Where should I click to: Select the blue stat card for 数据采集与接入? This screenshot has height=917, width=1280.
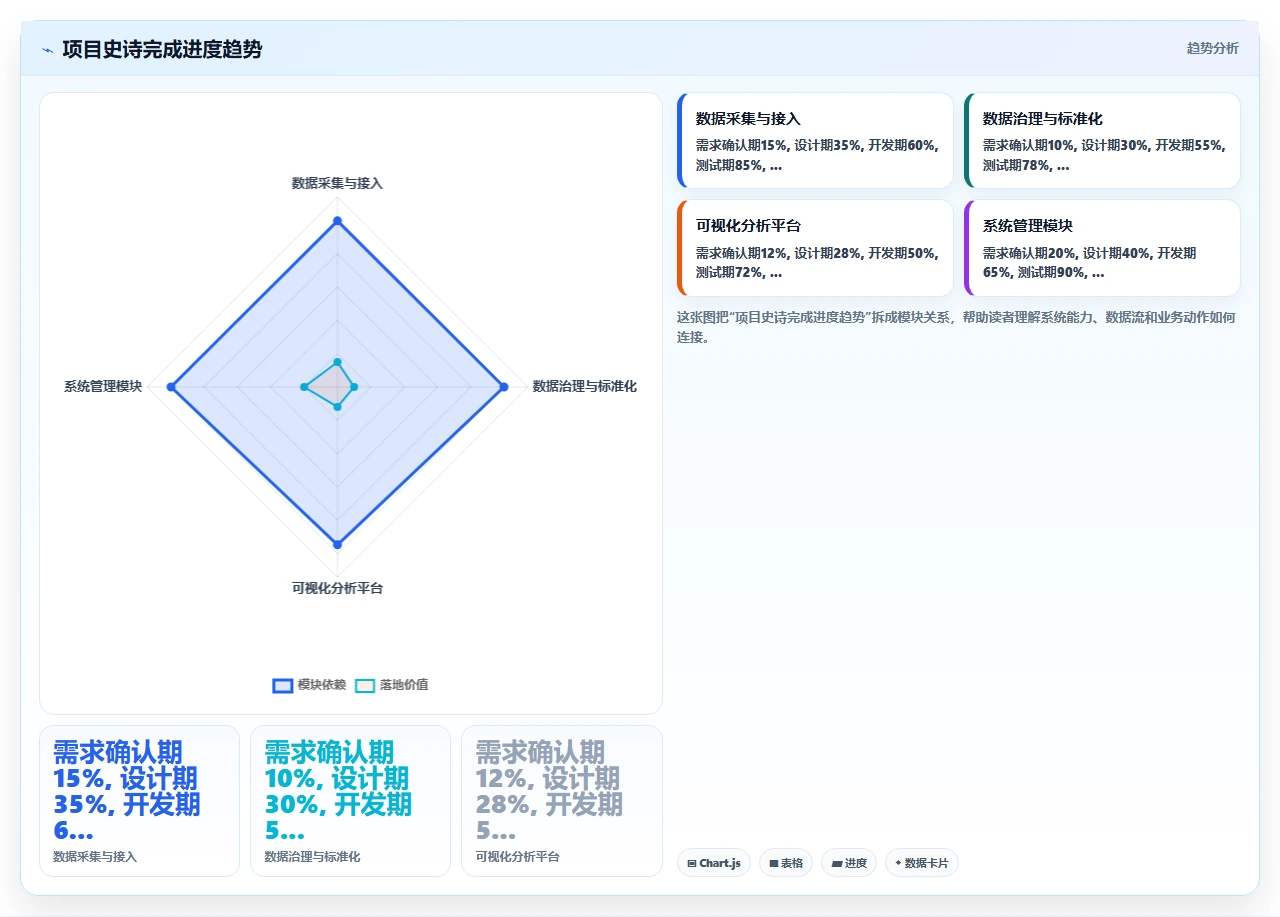(139, 801)
